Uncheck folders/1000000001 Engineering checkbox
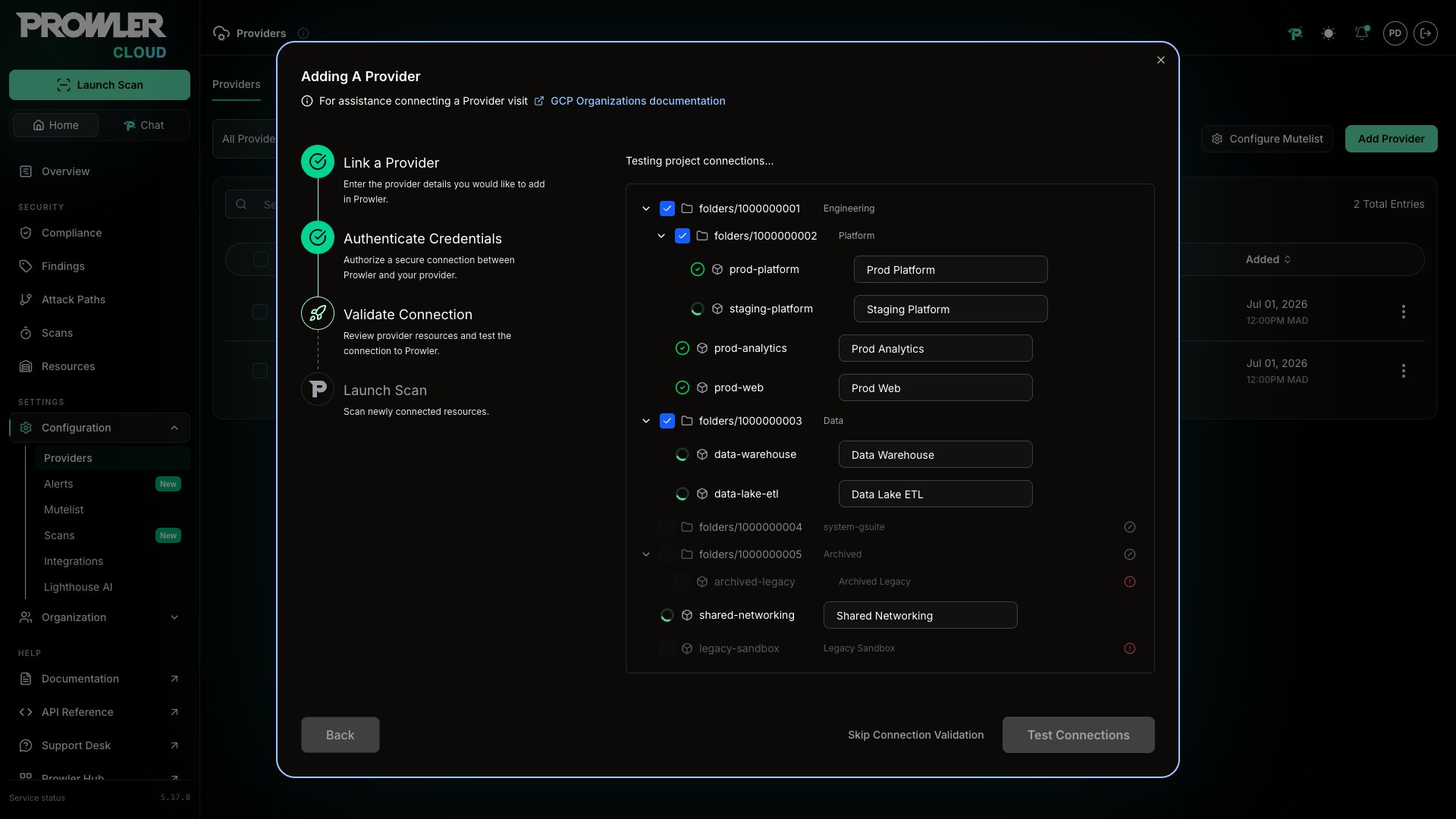Viewport: 1456px width, 819px height. point(667,209)
